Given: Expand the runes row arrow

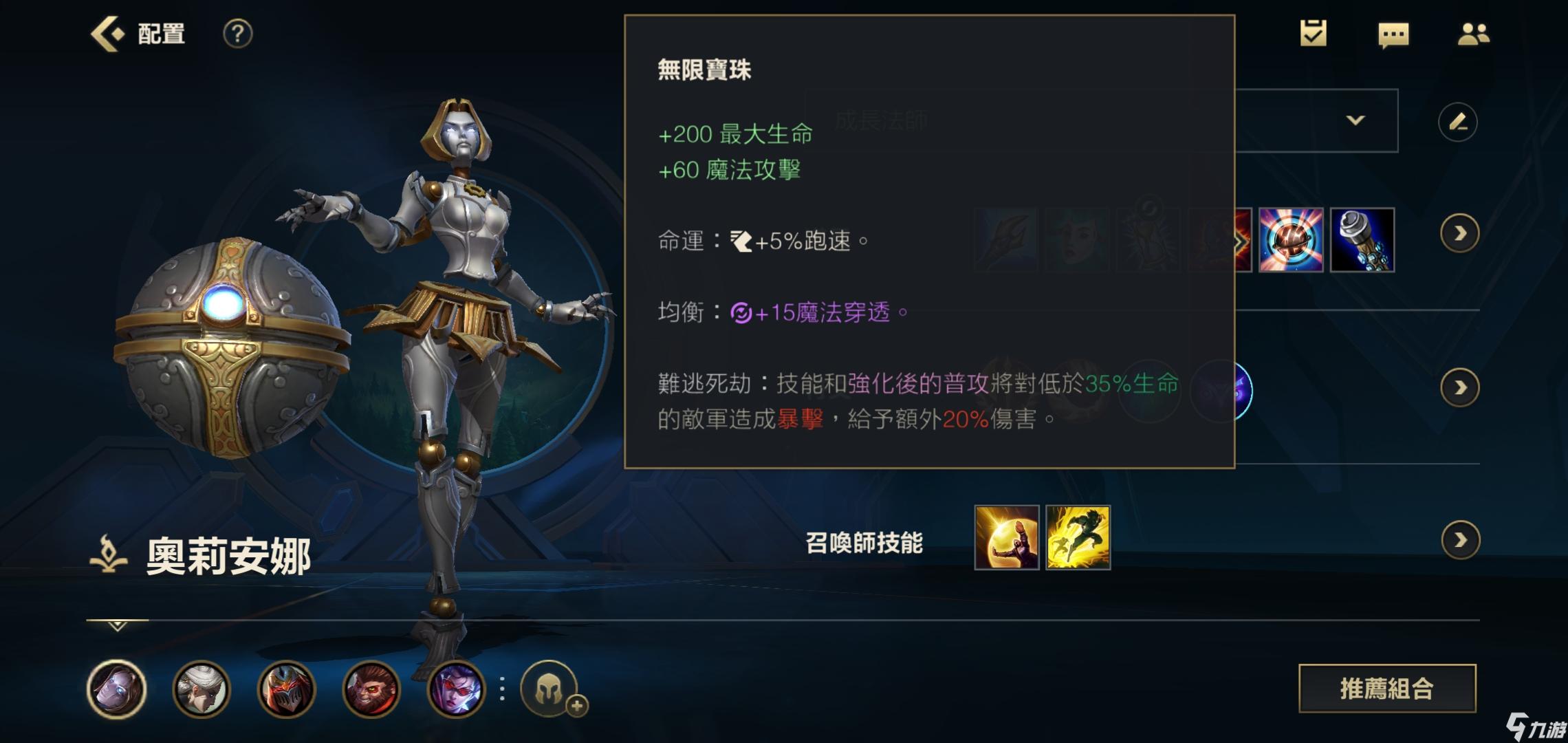Looking at the screenshot, I should [1459, 388].
